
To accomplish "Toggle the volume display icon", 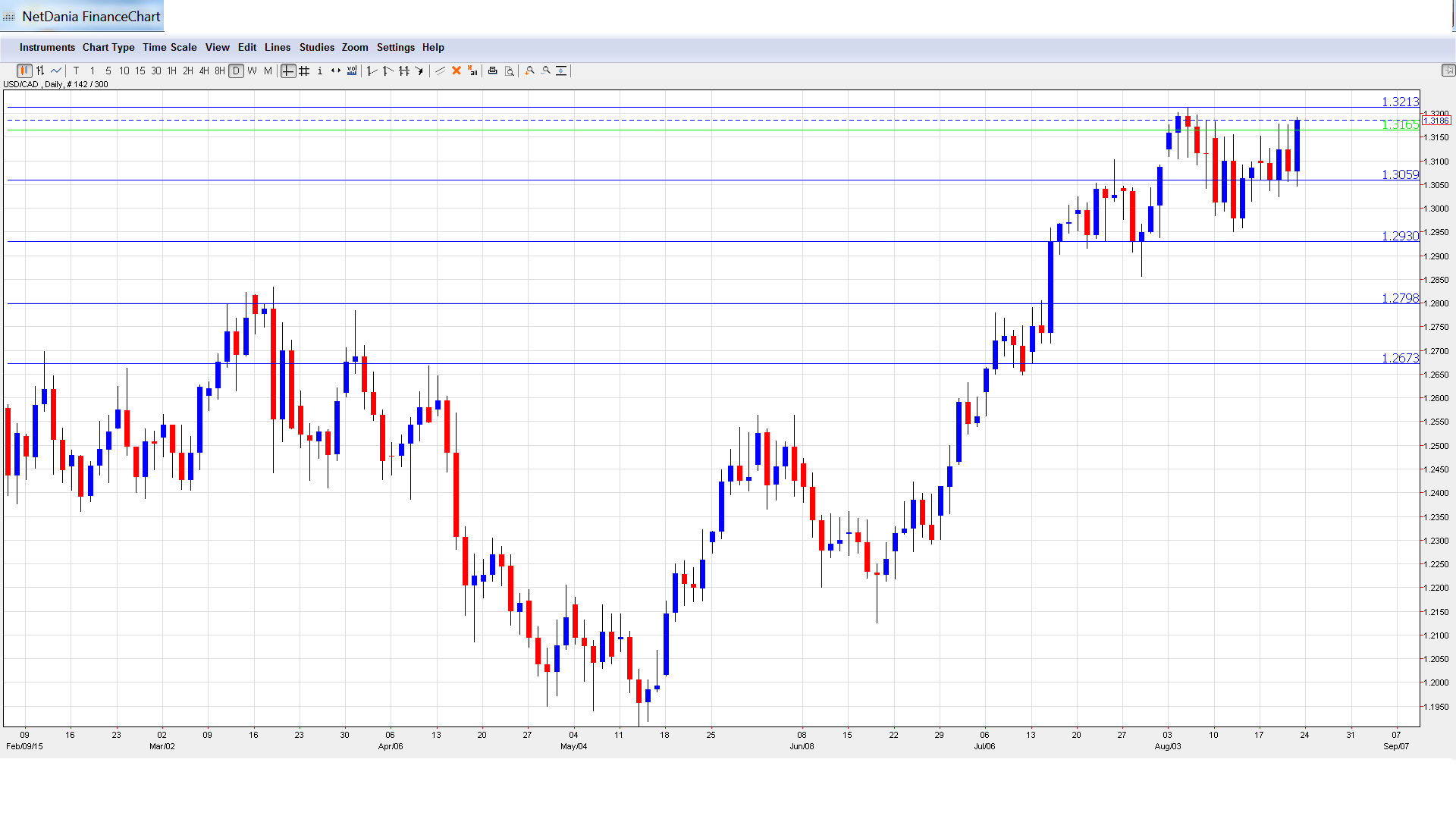I will point(352,71).
